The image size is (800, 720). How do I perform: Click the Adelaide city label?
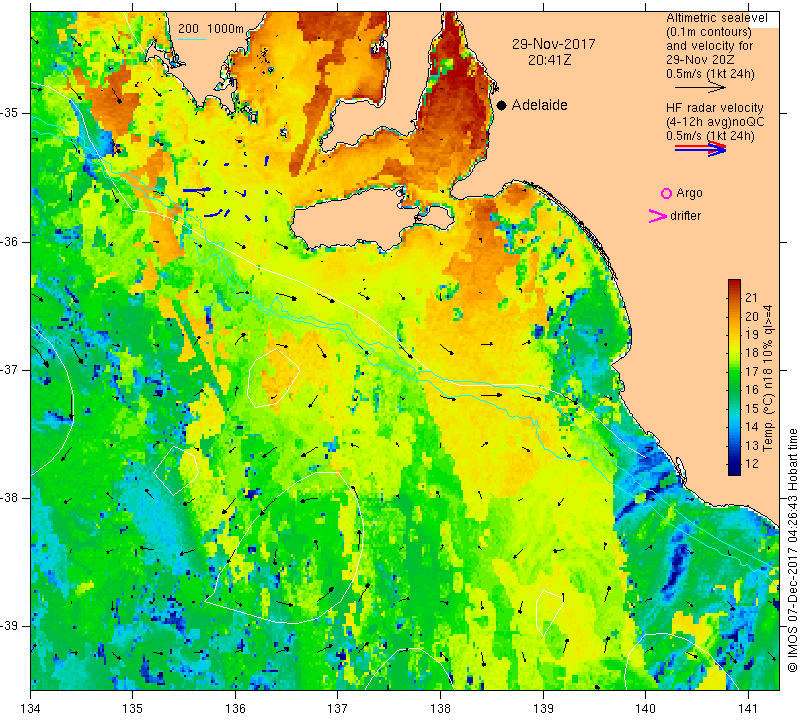click(539, 105)
